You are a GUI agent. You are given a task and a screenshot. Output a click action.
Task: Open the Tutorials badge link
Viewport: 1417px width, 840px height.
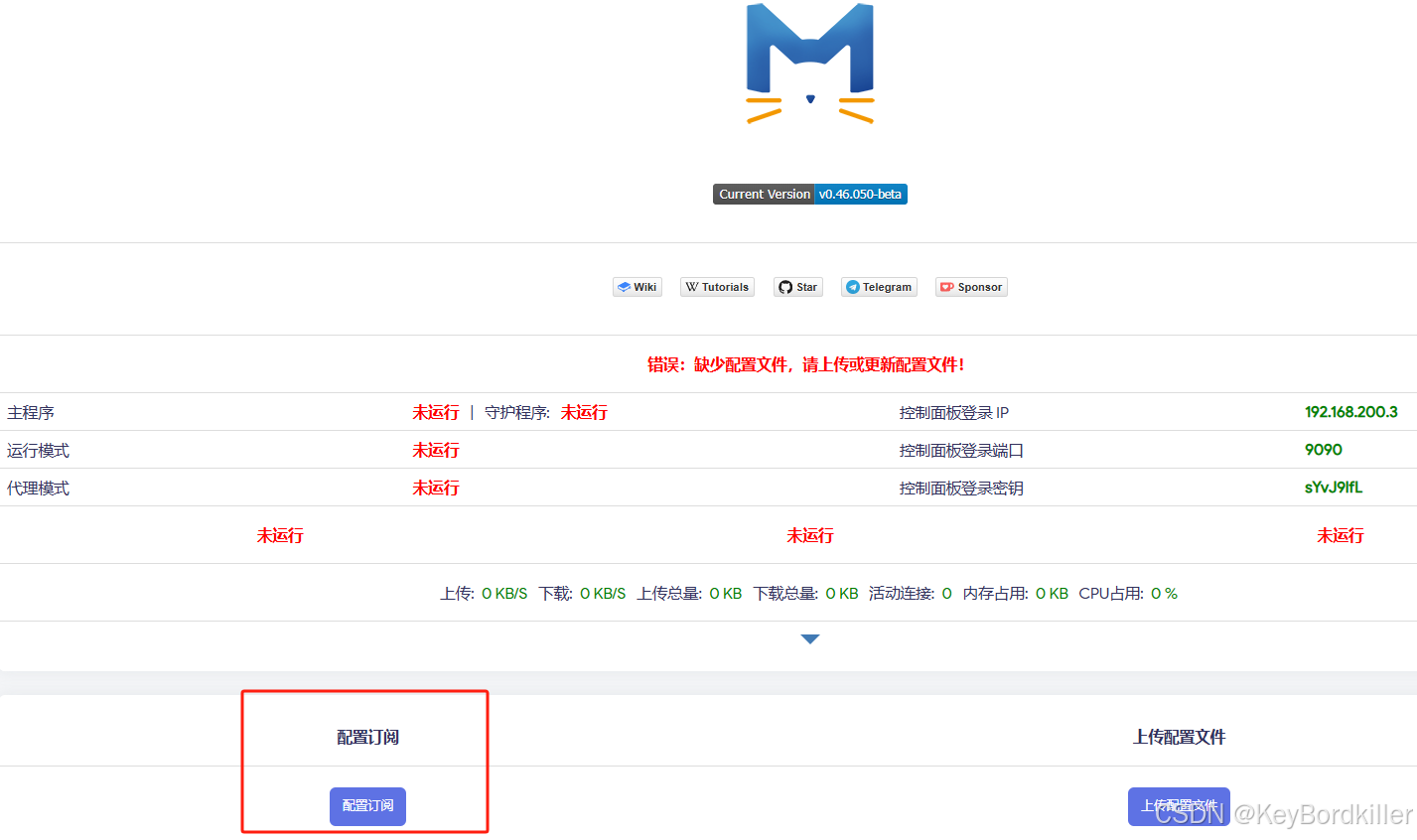click(717, 287)
